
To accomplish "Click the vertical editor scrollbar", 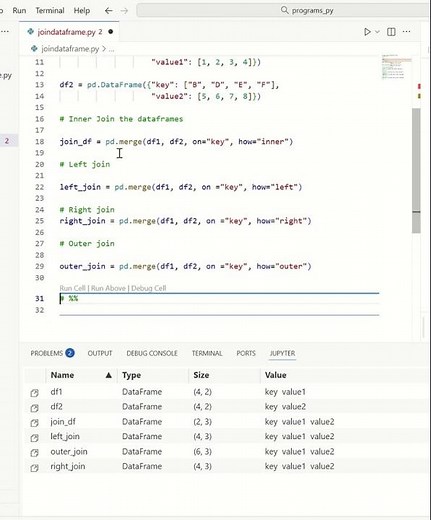I will [416, 170].
